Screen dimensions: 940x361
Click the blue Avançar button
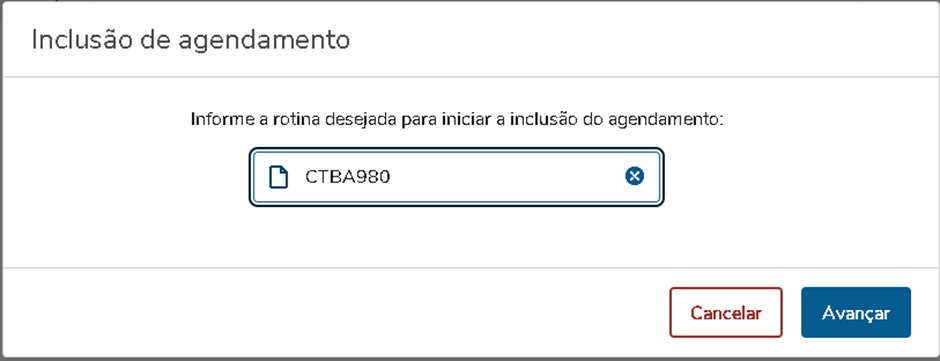click(855, 312)
